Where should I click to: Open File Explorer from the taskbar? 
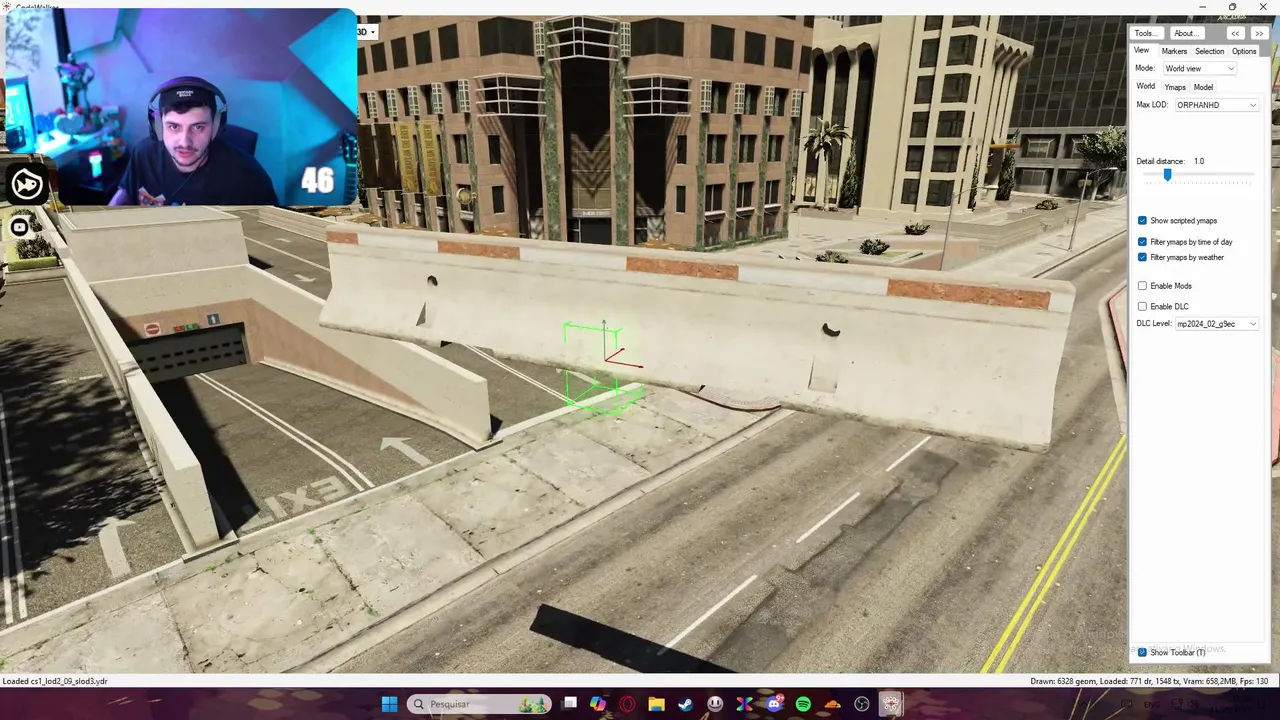(656, 704)
